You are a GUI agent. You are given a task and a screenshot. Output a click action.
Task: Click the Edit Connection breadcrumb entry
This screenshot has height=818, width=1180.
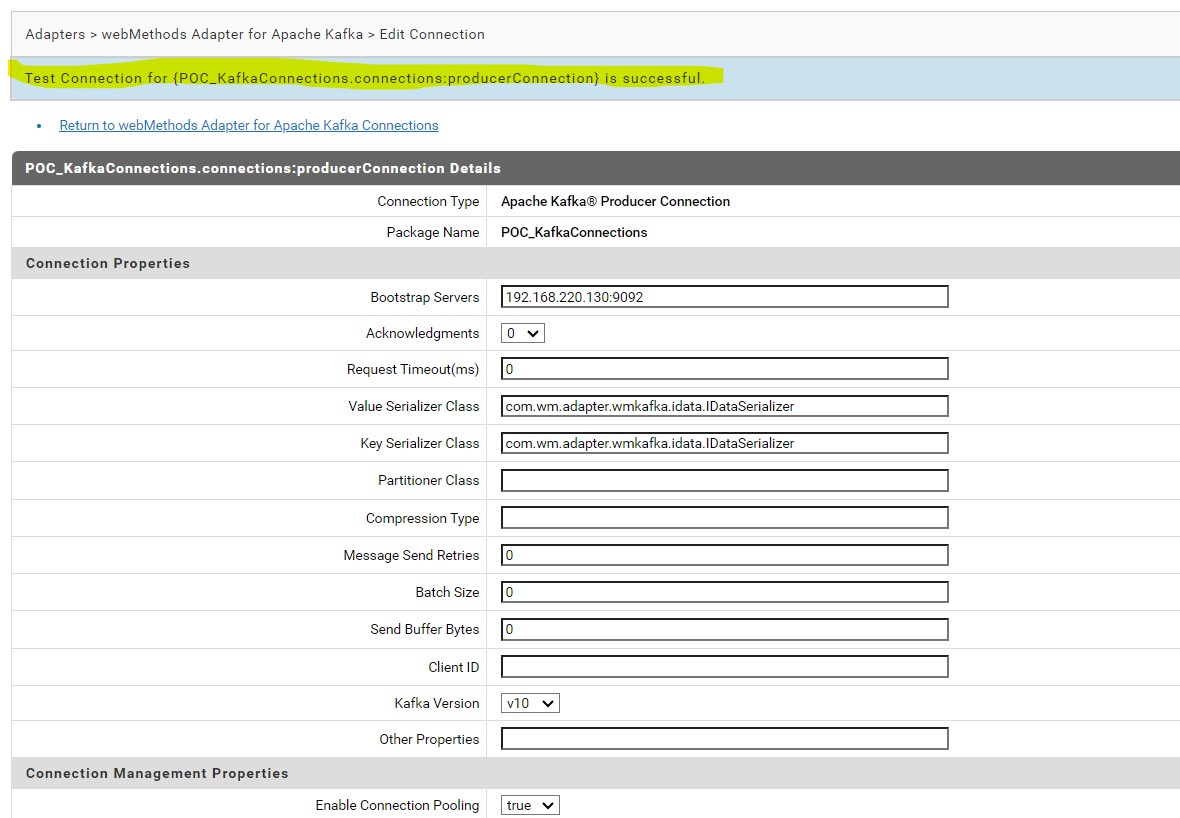click(430, 34)
